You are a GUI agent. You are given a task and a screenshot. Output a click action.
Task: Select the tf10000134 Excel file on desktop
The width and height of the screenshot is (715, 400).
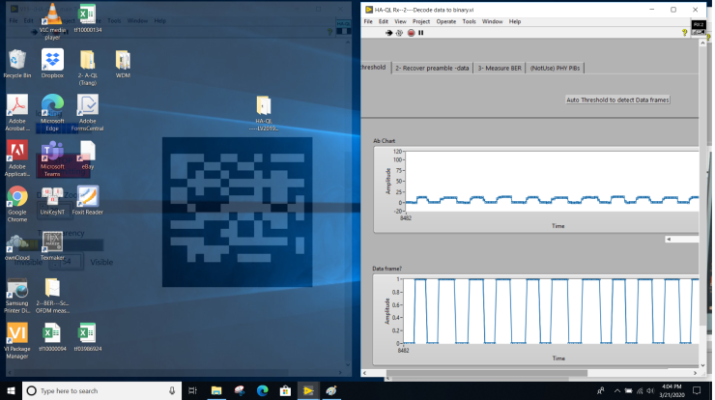click(x=87, y=18)
